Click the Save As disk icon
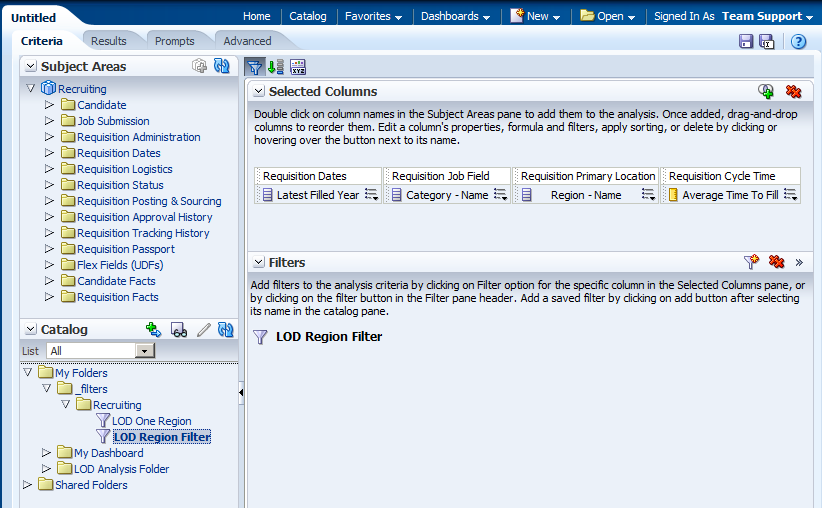 [766, 41]
